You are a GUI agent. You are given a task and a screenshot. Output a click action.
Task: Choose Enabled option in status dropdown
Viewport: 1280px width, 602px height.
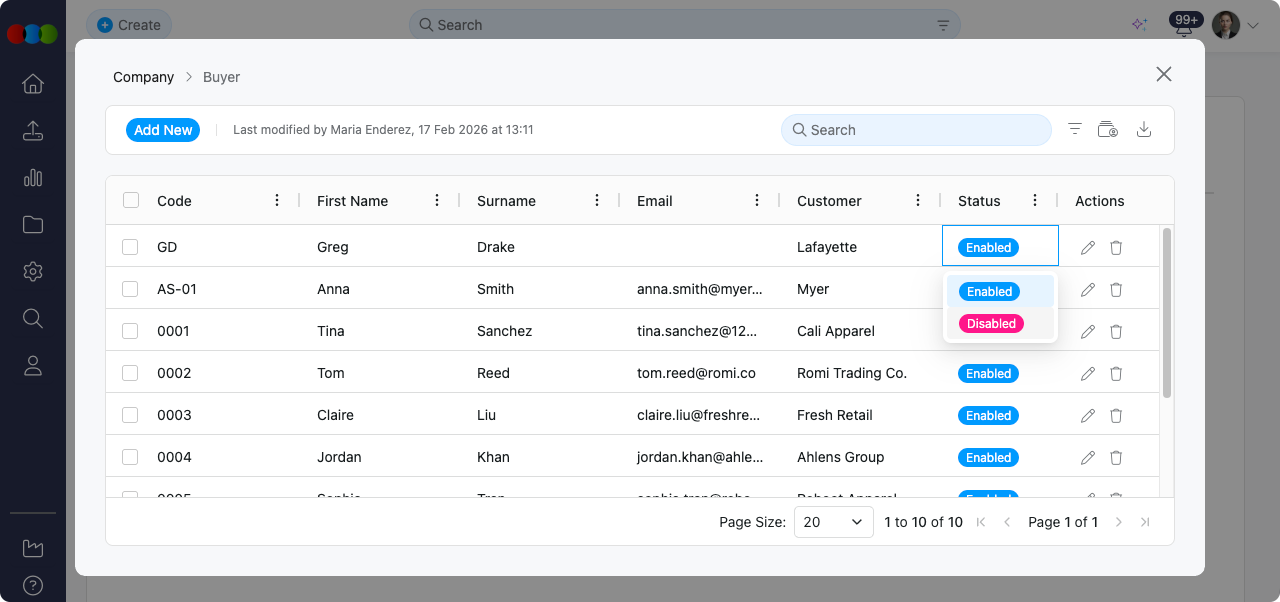coord(989,291)
